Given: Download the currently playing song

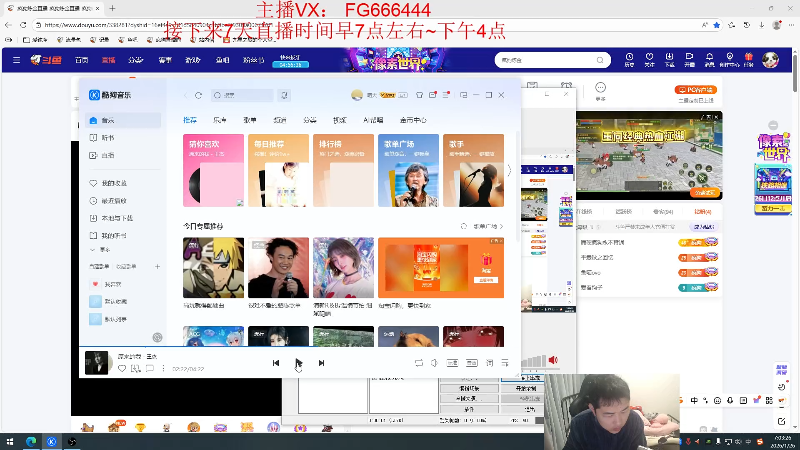Looking at the screenshot, I should pyautogui.click(x=135, y=368).
